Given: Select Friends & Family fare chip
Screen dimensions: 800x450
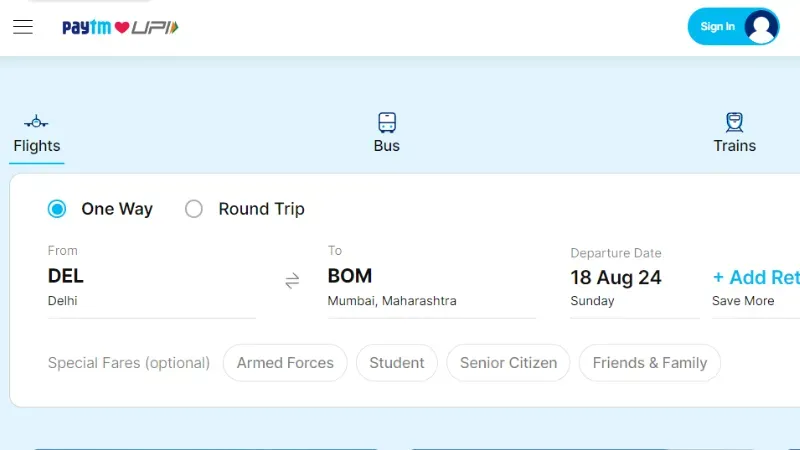Looking at the screenshot, I should click(x=649, y=363).
